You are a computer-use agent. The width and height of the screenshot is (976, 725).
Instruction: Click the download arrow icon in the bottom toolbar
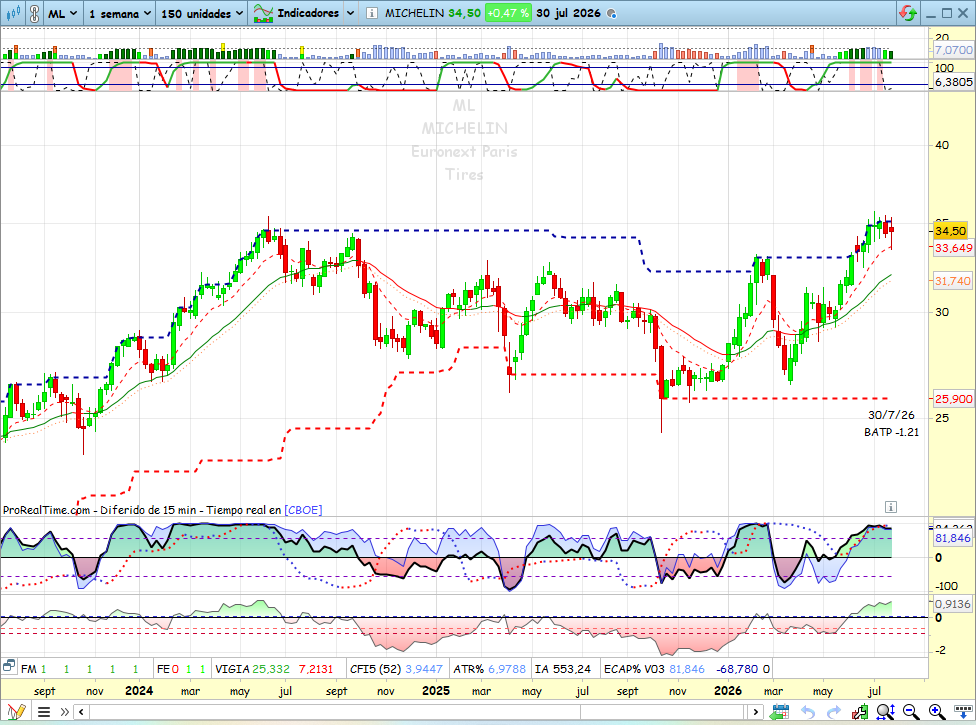coord(963,711)
